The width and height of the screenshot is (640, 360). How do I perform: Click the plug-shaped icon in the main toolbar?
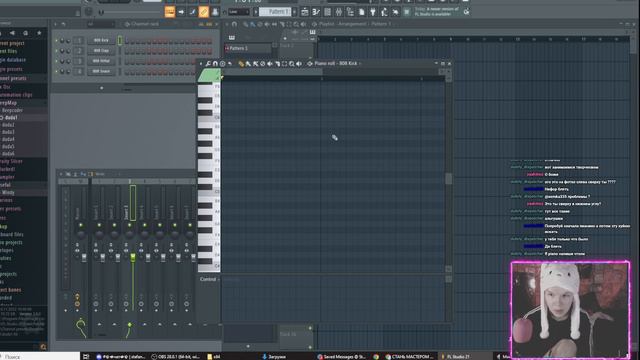click(x=373, y=12)
